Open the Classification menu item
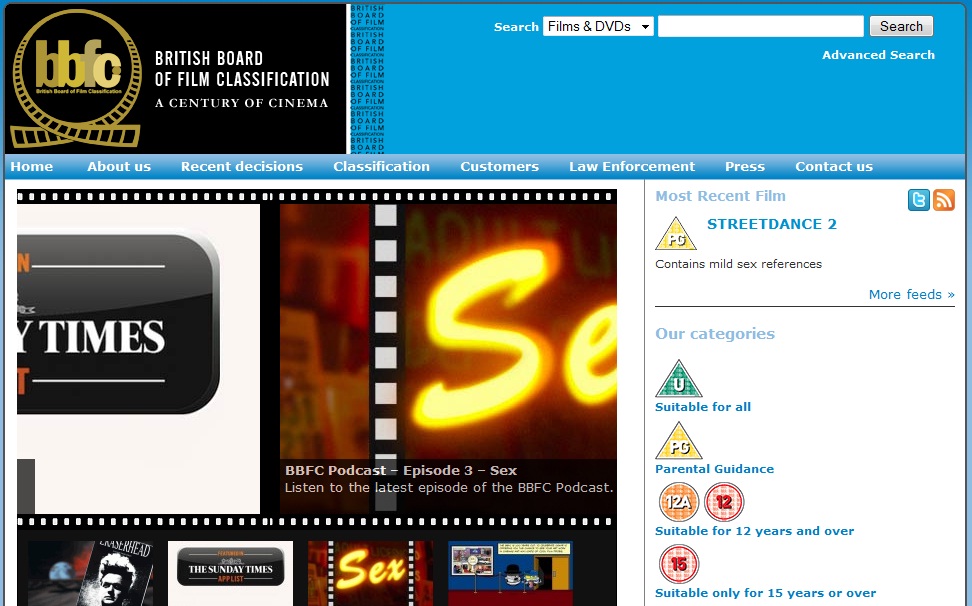The width and height of the screenshot is (972, 606). (x=381, y=167)
